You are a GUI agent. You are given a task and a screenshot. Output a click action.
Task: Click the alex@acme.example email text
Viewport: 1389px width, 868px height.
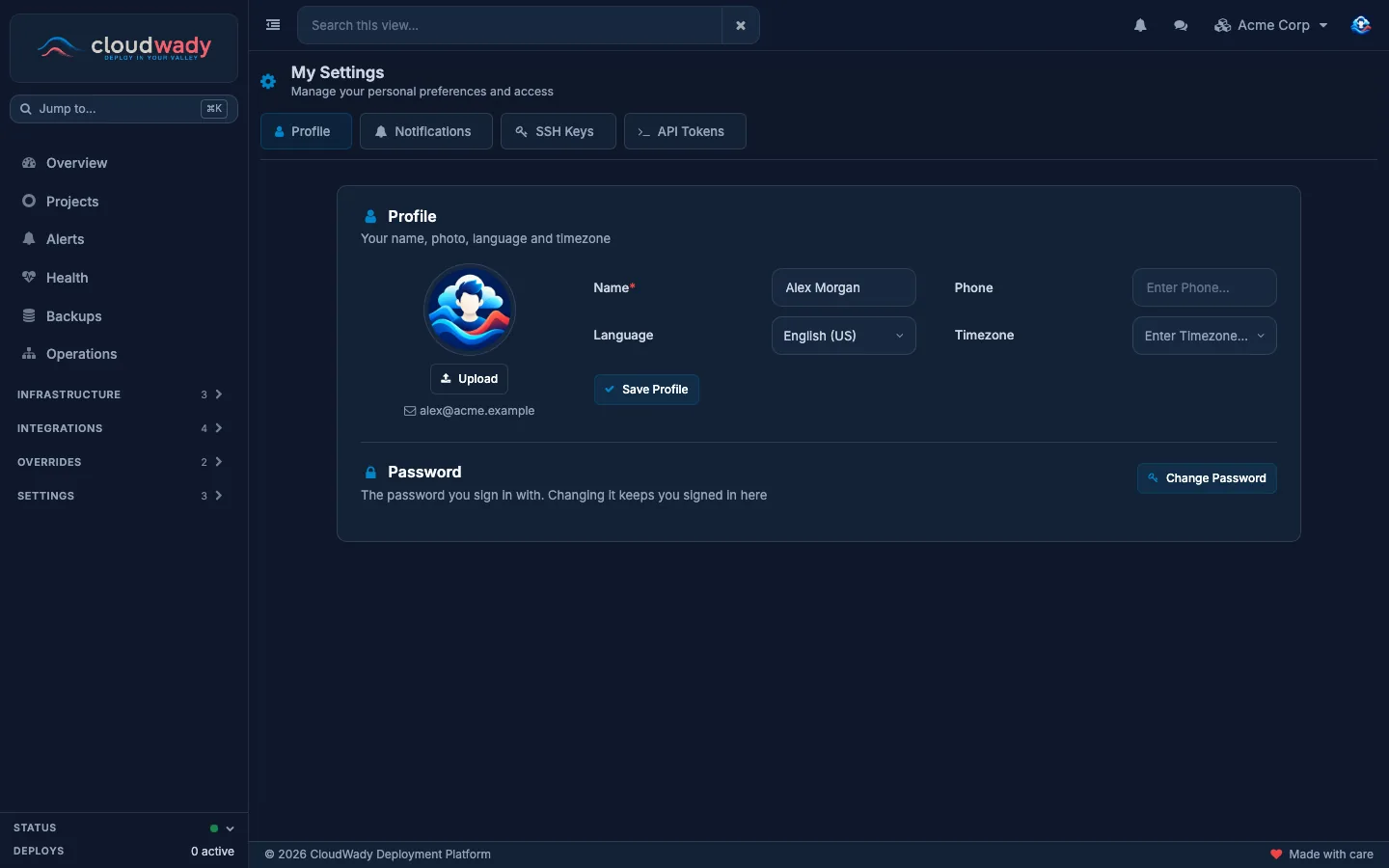[x=477, y=411]
